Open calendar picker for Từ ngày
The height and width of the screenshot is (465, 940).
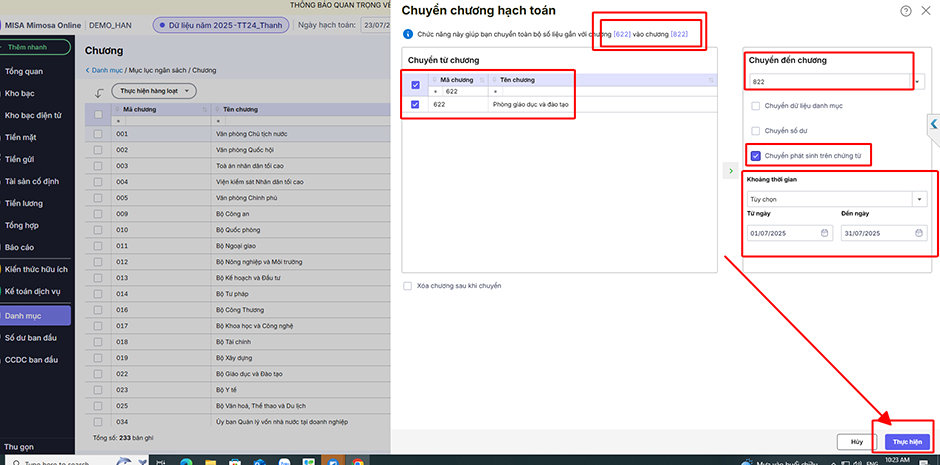tap(824, 233)
